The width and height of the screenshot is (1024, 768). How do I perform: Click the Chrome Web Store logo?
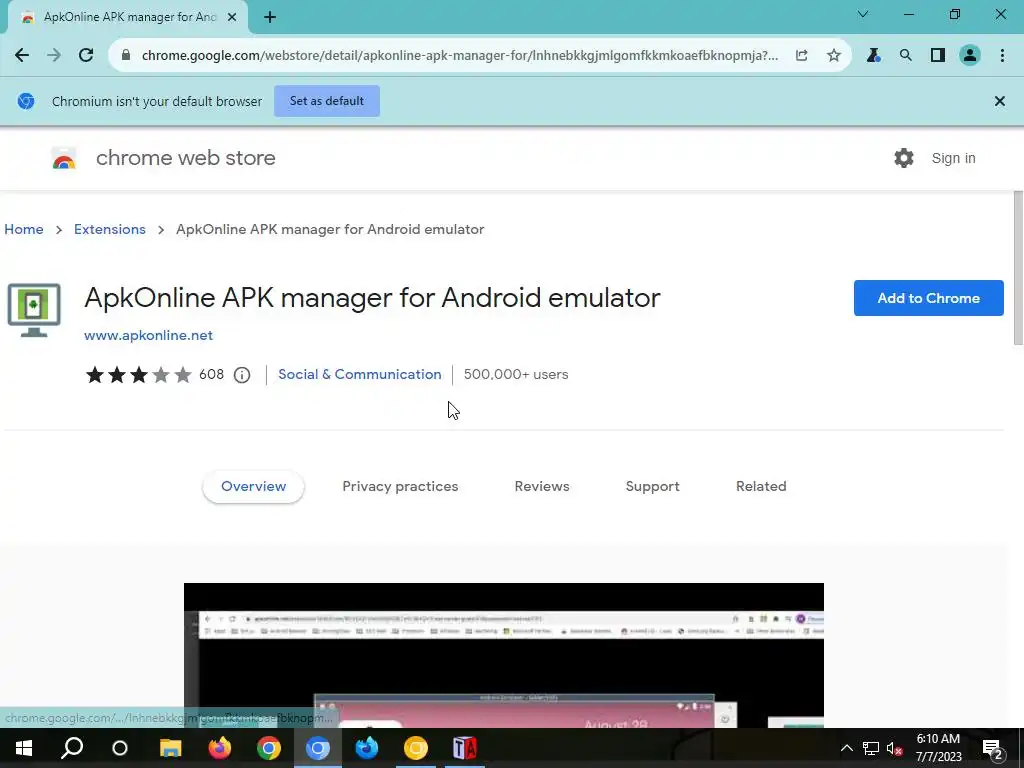(x=64, y=158)
